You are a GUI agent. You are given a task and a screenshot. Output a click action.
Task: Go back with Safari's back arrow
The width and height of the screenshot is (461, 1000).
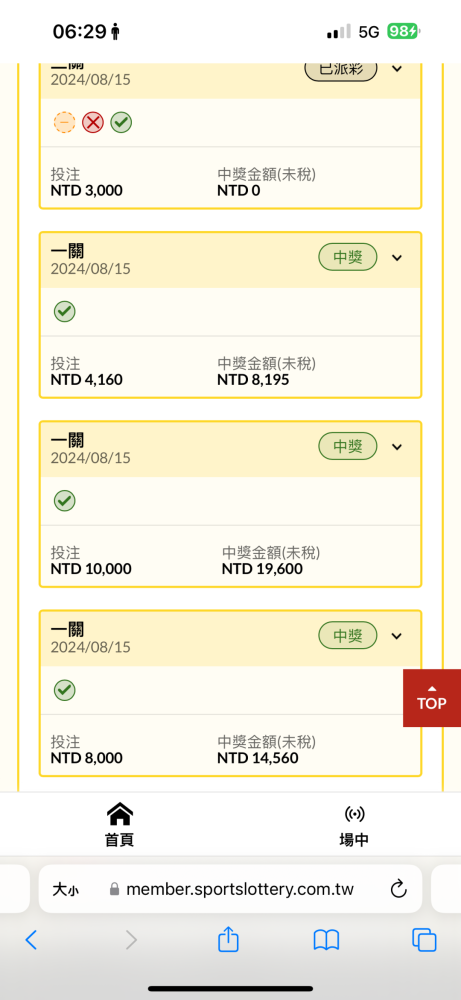31,940
